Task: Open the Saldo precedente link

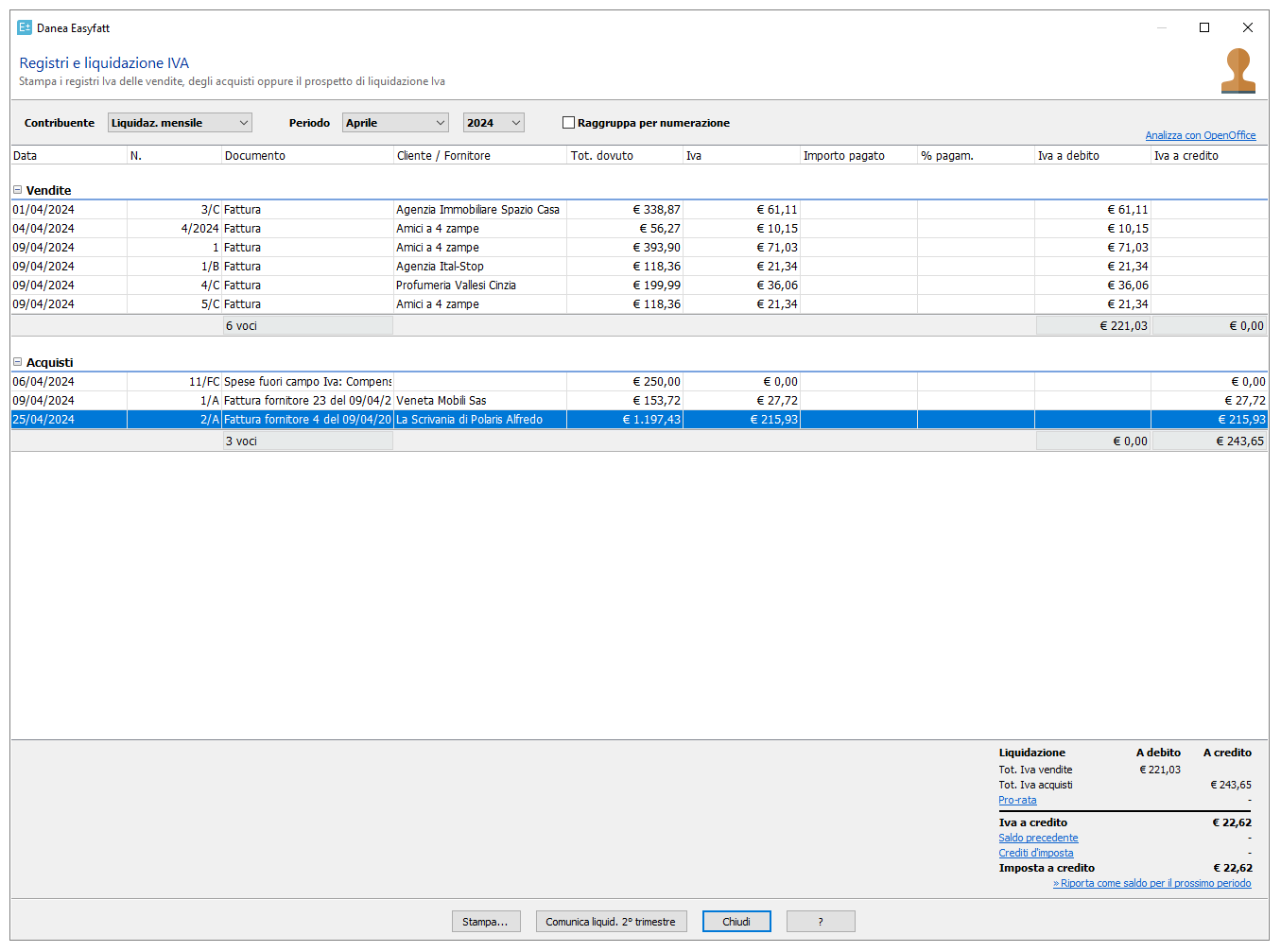Action: (x=1038, y=838)
